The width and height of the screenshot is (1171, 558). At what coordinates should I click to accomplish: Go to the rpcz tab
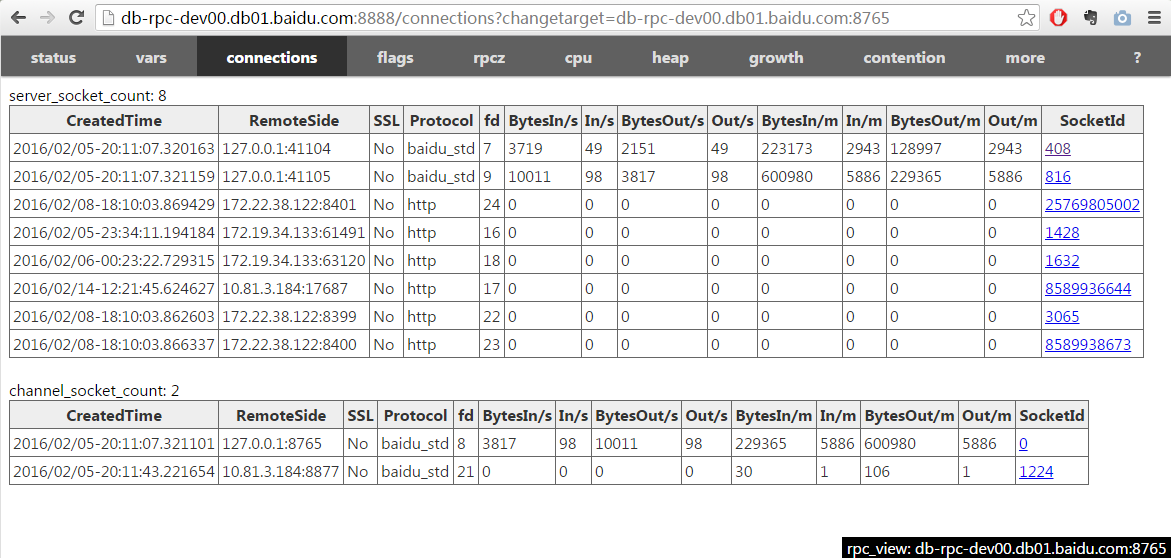pos(489,58)
